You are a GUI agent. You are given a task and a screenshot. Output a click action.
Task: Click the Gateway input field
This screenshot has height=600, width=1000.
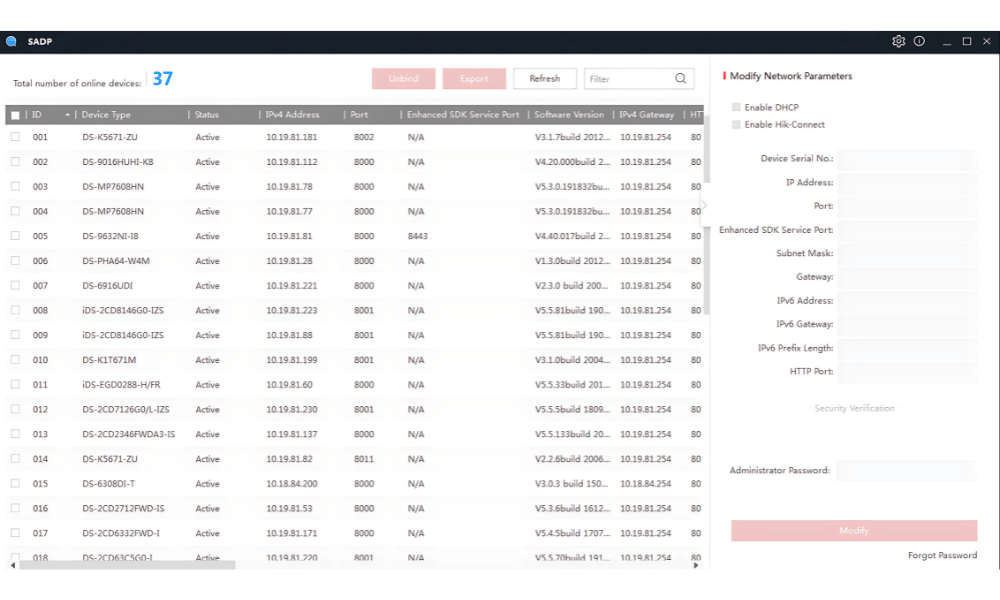908,277
